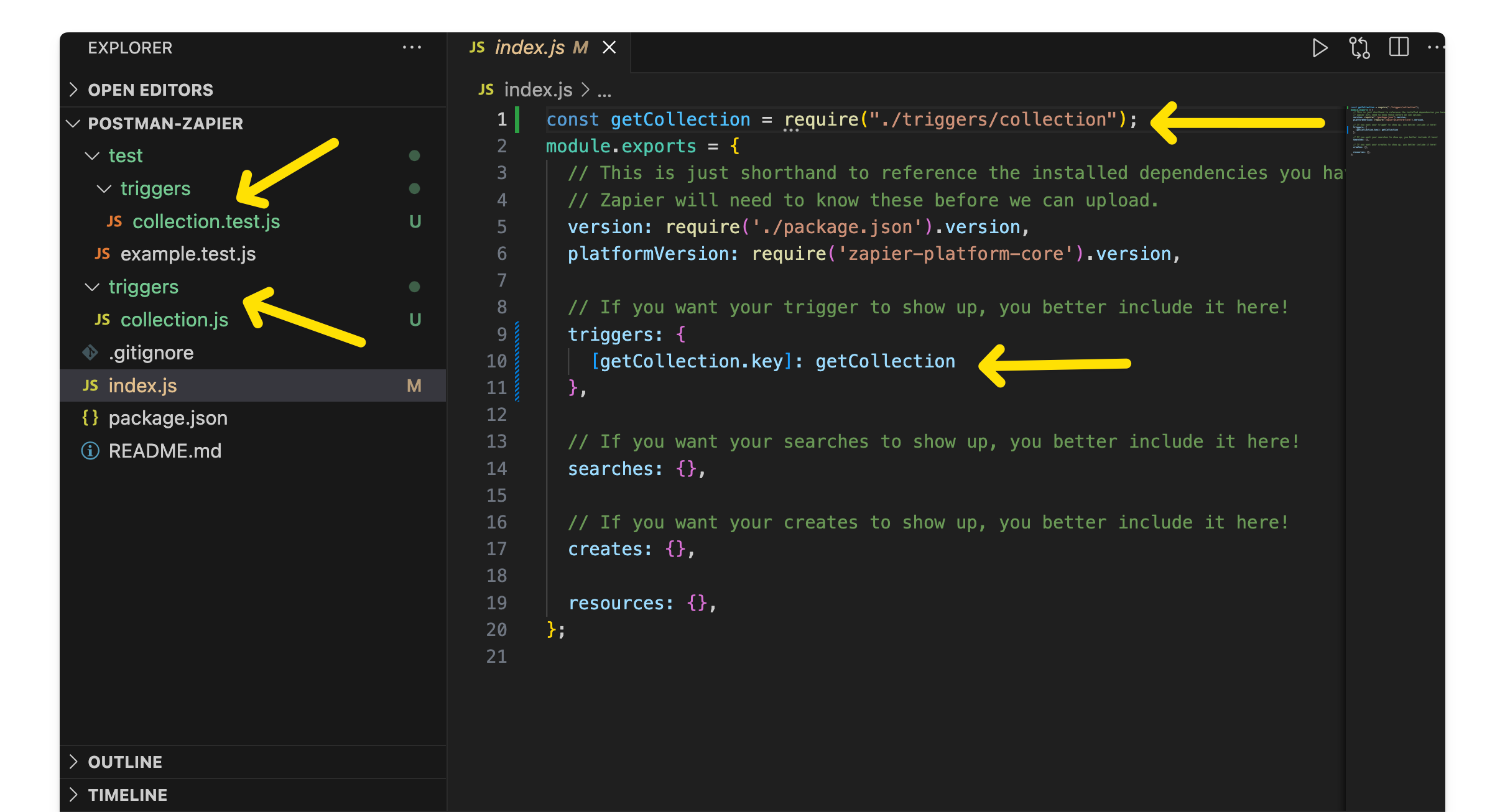Open README.md in the explorer
Viewport: 1505px width, 812px height.
pos(165,451)
